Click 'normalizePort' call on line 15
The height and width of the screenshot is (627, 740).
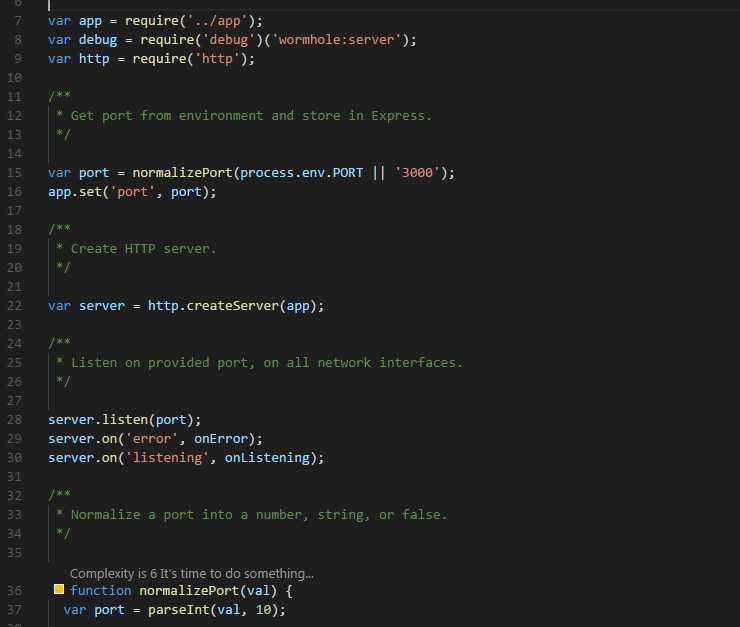point(182,173)
